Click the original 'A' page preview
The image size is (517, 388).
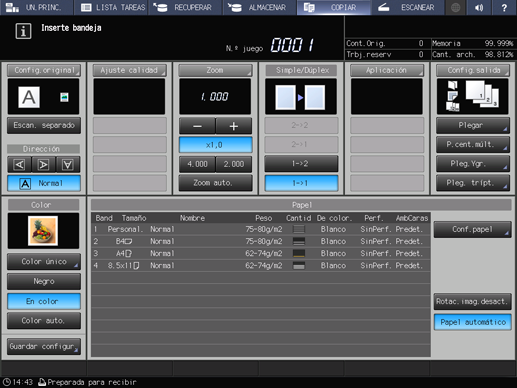29,97
